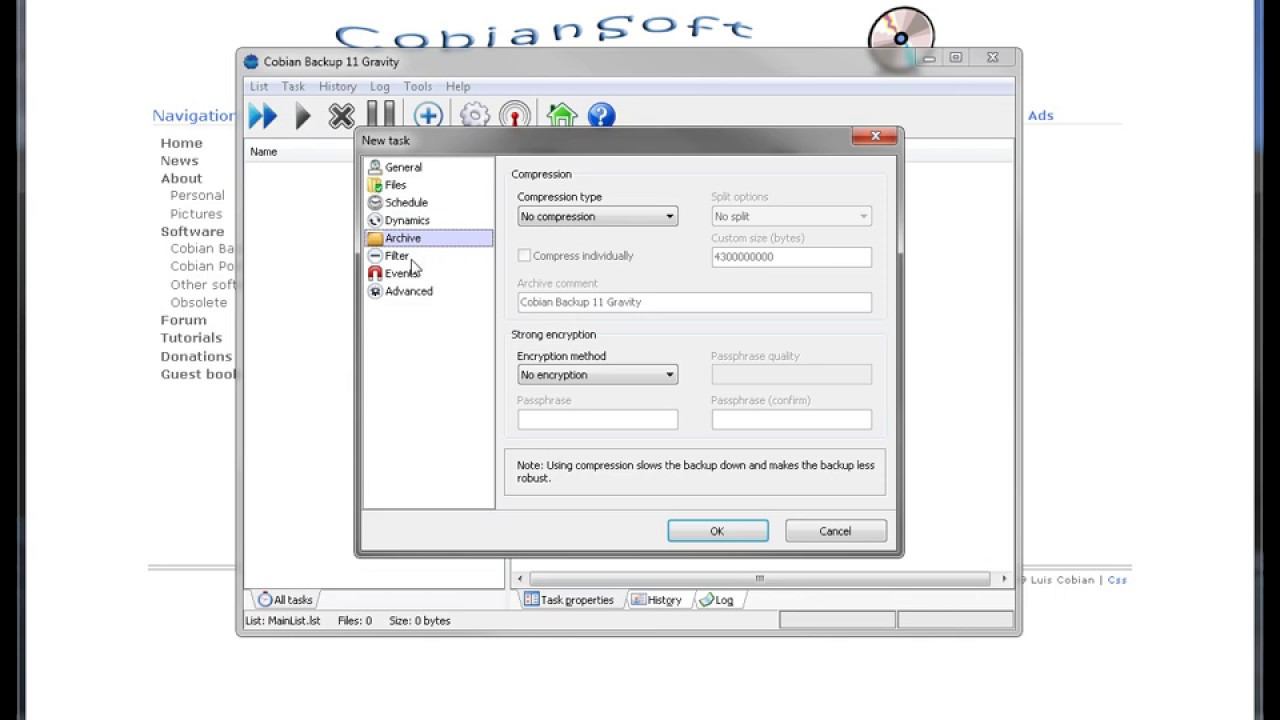Open help with the question mark icon
The width and height of the screenshot is (1280, 720).
(600, 115)
